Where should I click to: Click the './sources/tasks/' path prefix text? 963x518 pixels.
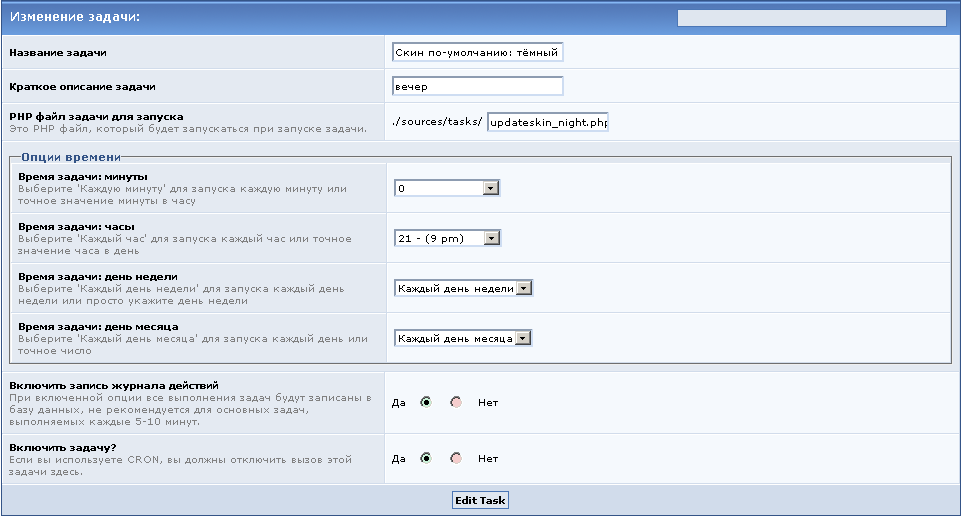click(437, 122)
